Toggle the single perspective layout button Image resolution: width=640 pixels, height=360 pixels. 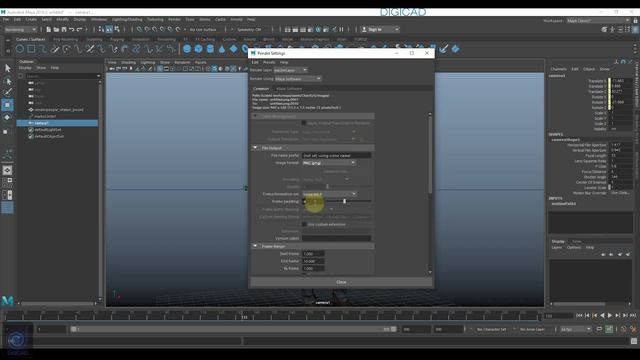(x=7, y=170)
